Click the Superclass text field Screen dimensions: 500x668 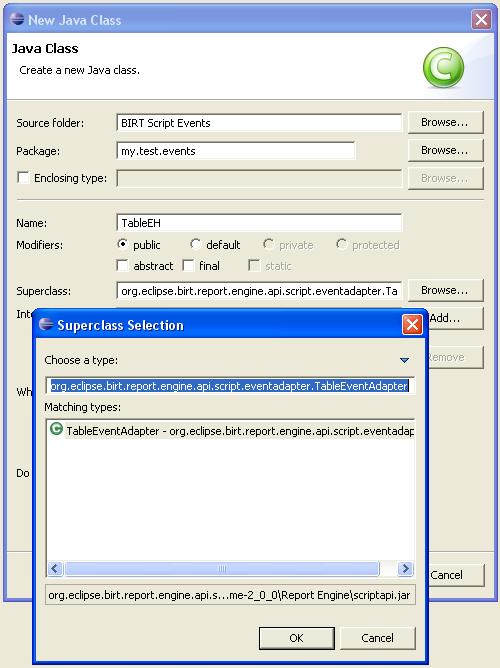click(x=259, y=291)
